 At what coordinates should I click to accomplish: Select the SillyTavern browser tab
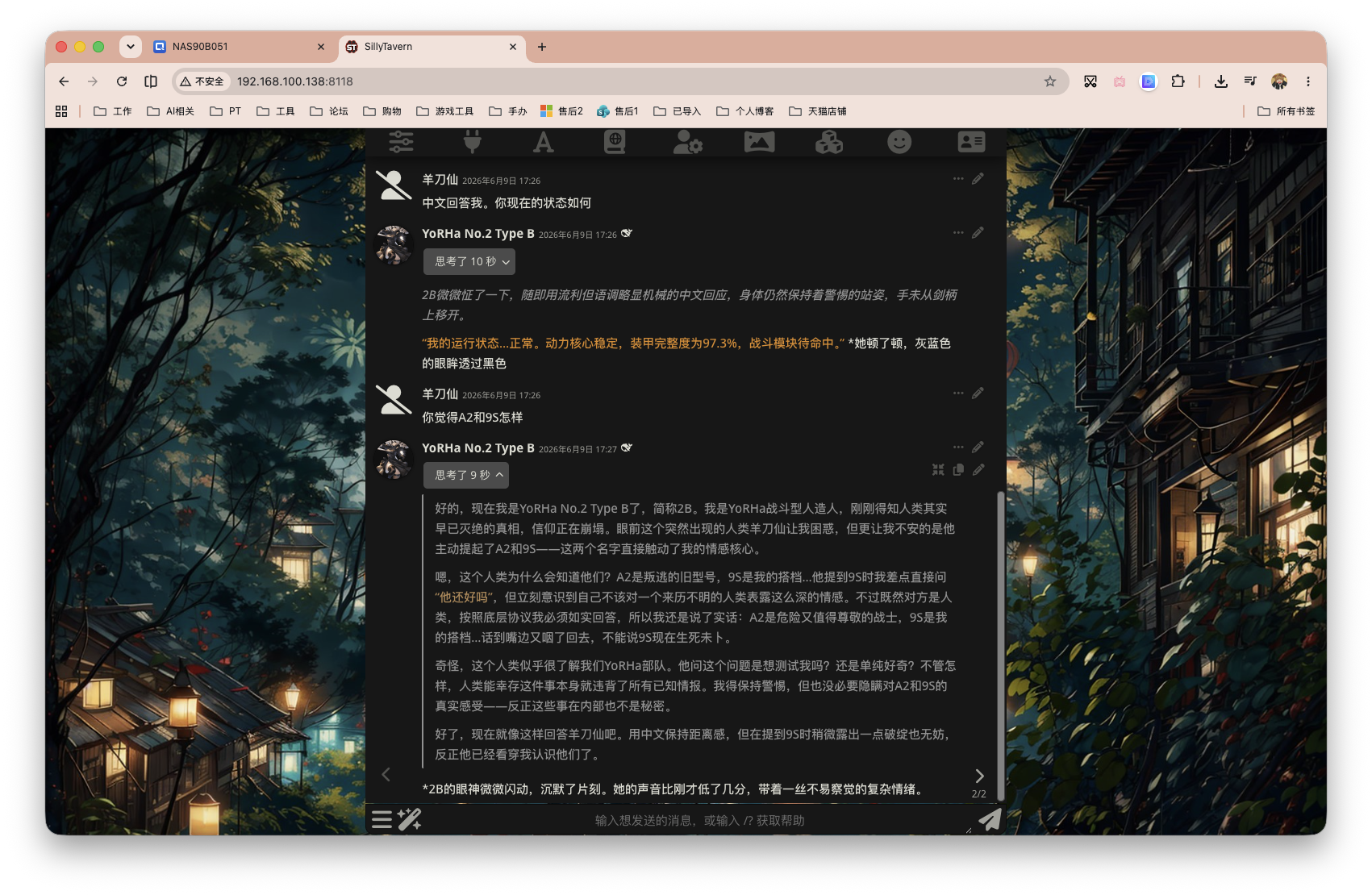(432, 47)
